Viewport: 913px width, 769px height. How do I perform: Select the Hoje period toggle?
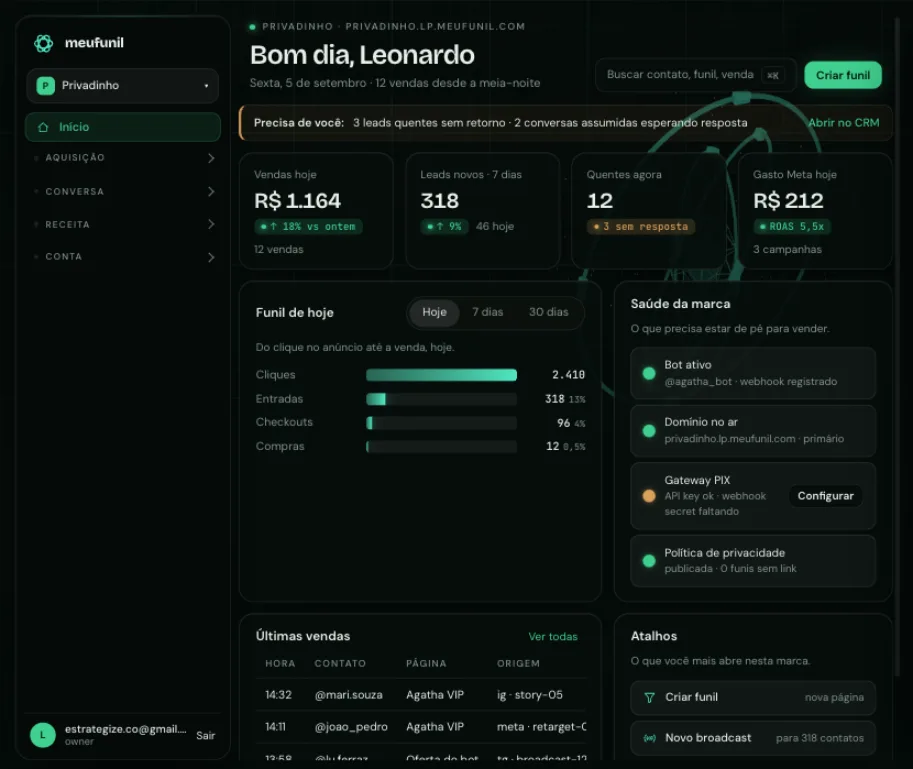(x=434, y=312)
